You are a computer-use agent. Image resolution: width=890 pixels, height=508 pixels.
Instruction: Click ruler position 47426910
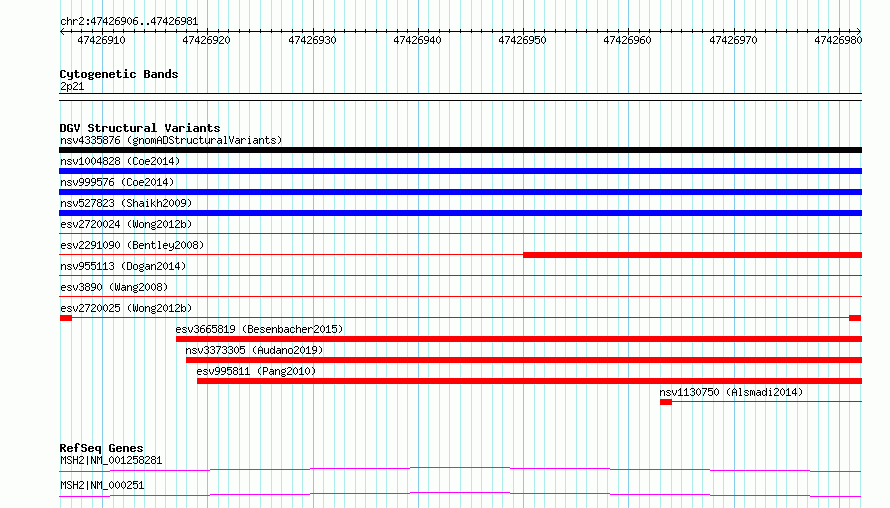101,40
